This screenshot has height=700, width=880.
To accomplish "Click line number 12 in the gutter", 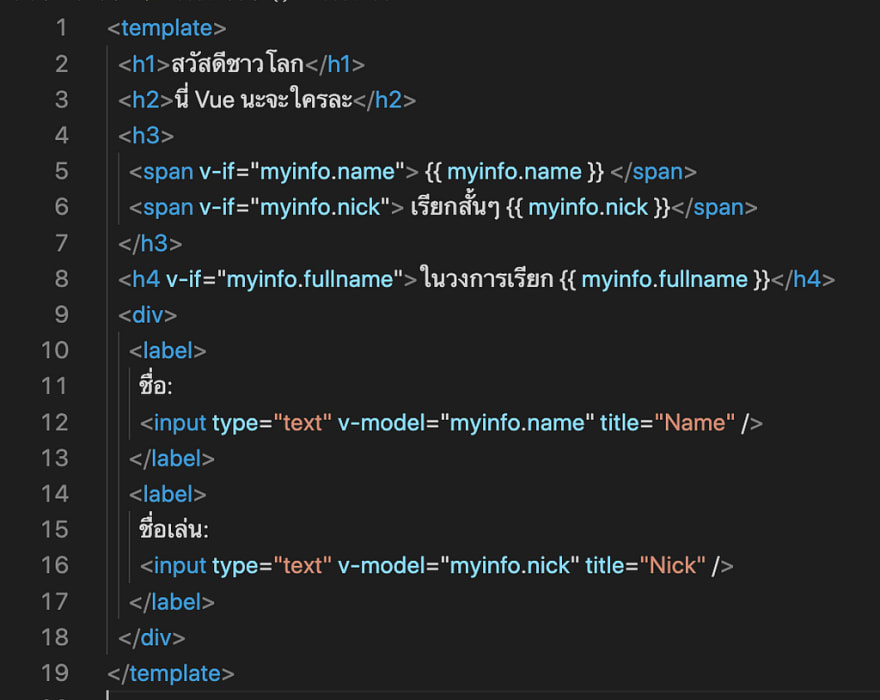I will click(x=54, y=423).
